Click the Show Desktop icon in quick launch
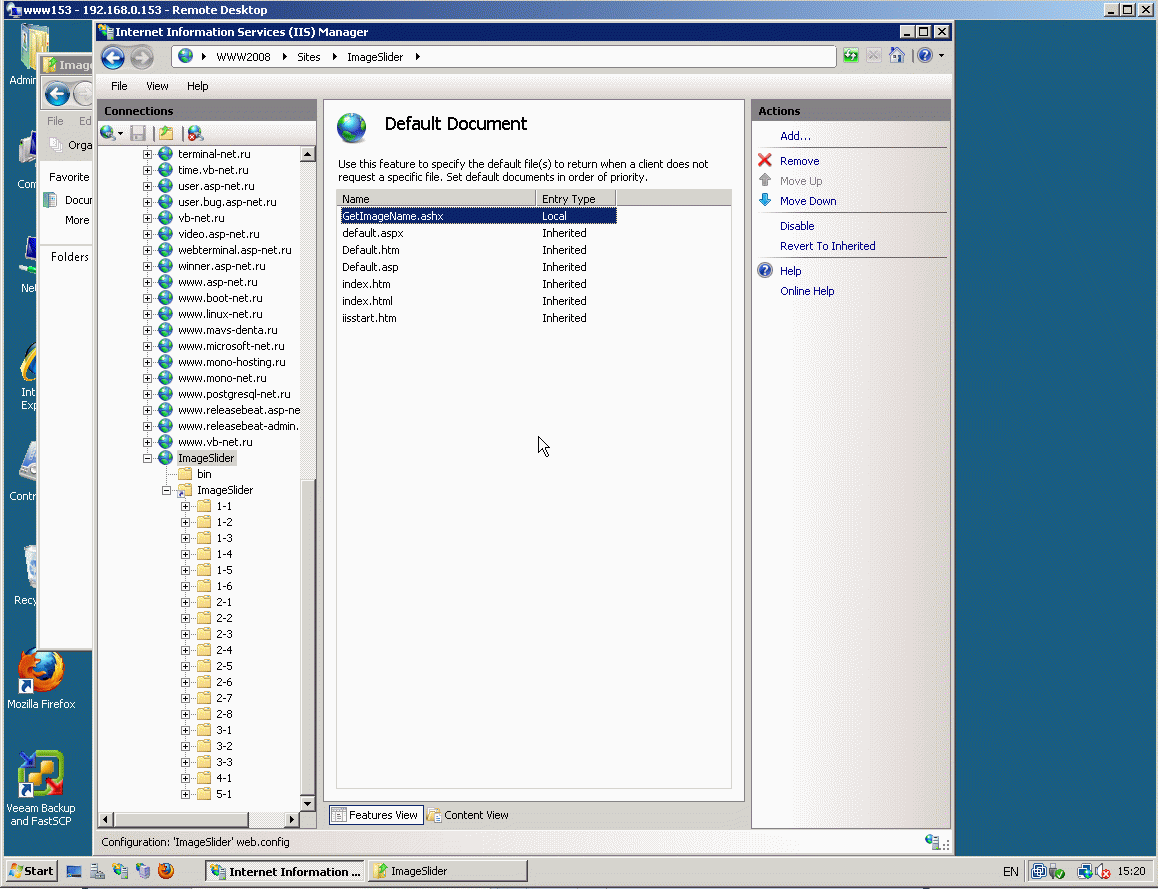The height and width of the screenshot is (889, 1158). pyautogui.click(x=74, y=871)
